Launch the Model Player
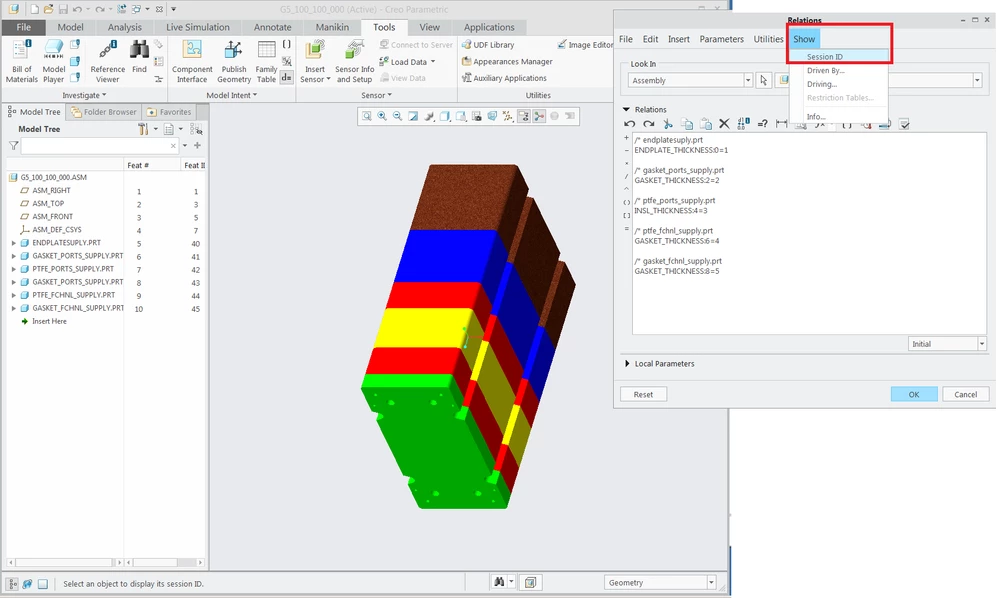Screen dimensions: 999x598 click(x=54, y=62)
